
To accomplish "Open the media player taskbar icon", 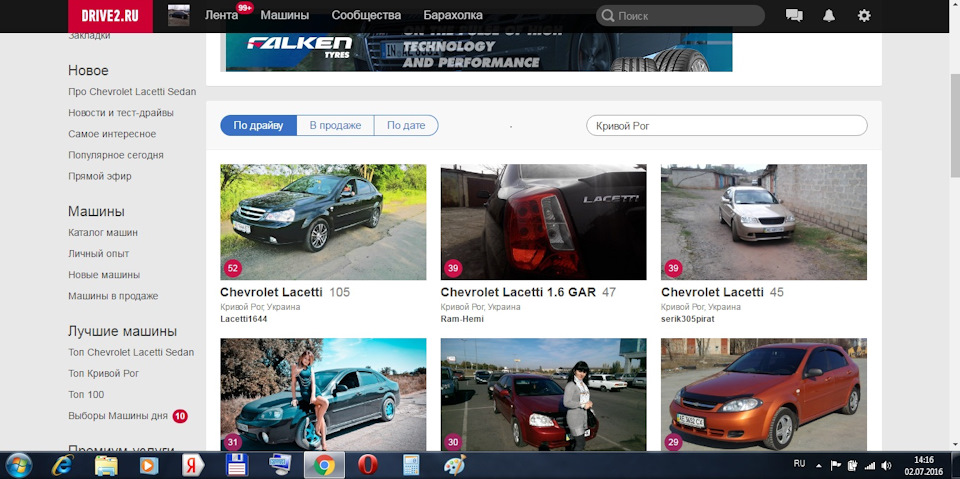I will 149,466.
